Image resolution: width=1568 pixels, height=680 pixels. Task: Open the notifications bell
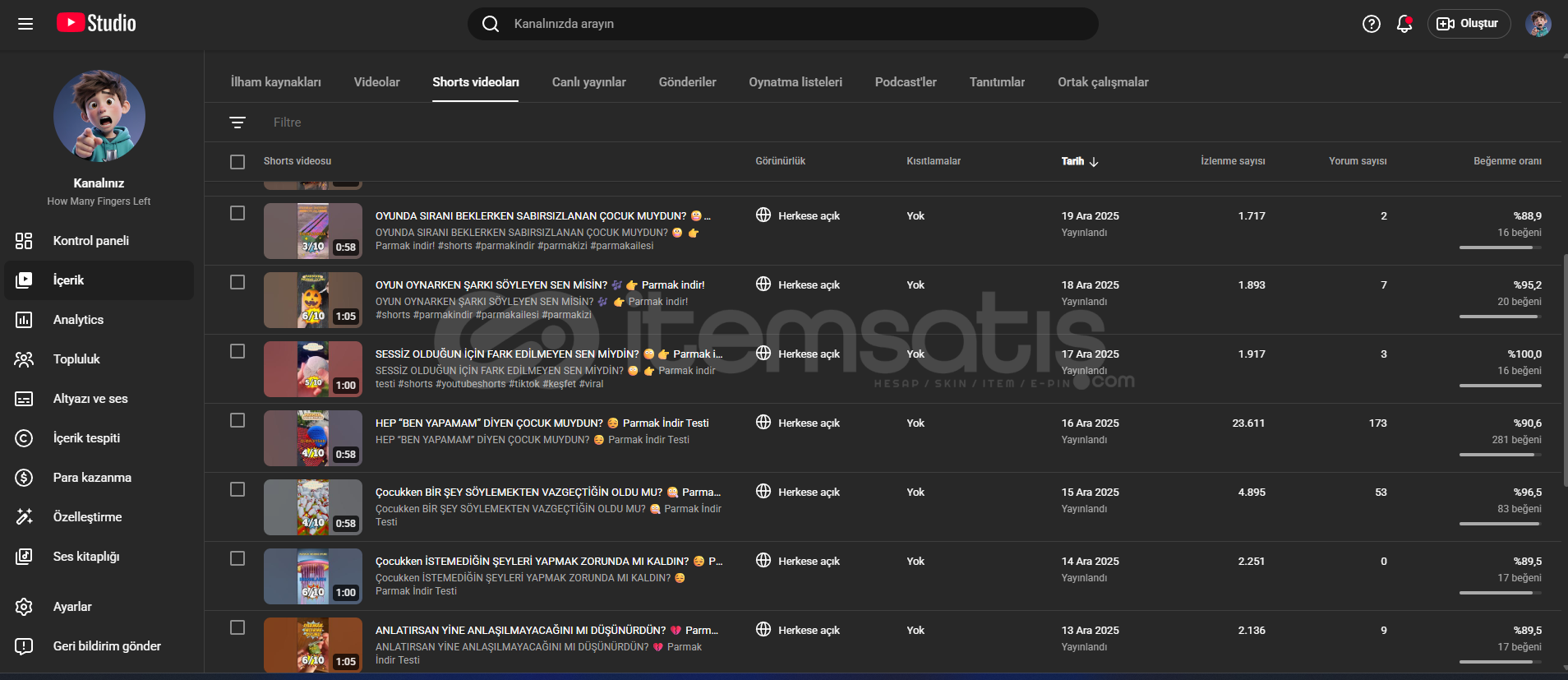click(x=1404, y=24)
